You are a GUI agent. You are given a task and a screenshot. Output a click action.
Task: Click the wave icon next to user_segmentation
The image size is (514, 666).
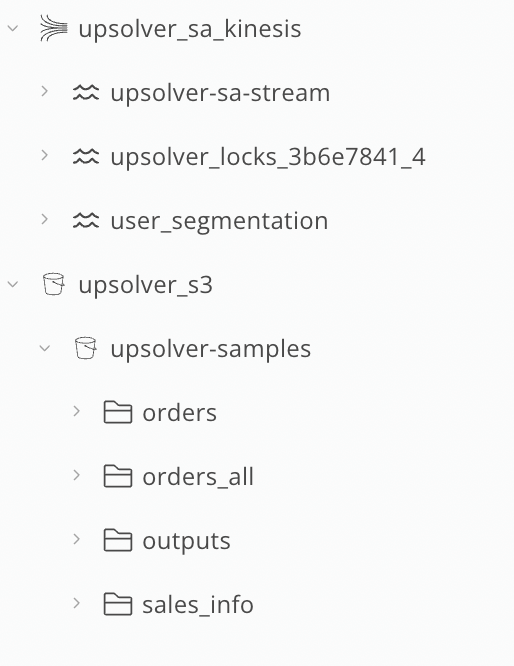point(86,220)
